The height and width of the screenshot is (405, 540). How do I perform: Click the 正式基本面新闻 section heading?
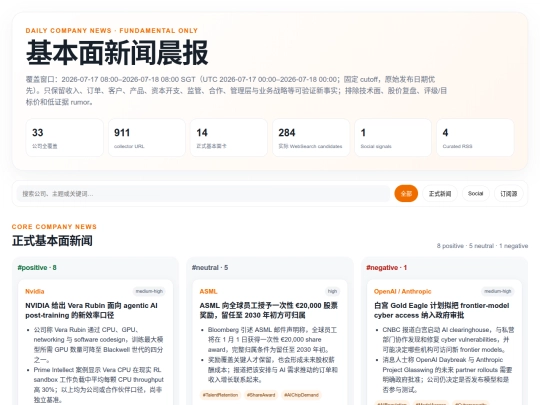[52, 241]
